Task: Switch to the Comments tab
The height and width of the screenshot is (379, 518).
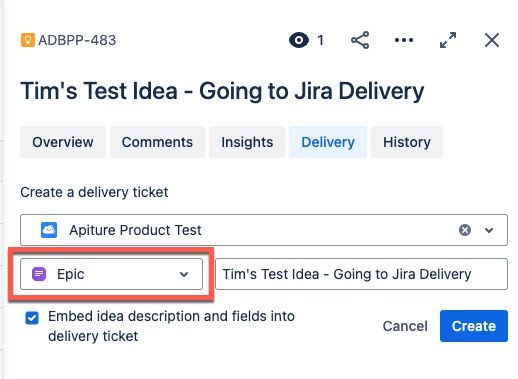Action: (157, 142)
